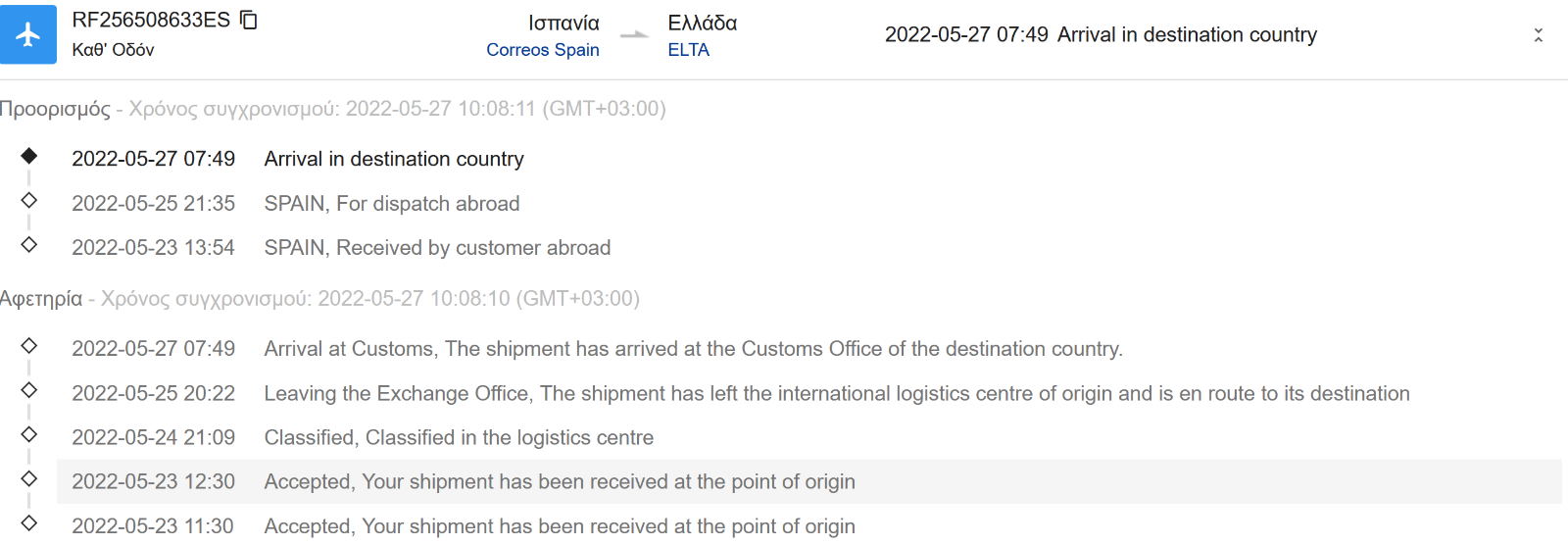
Task: Open the Correos Spain carrier link
Action: pos(543,50)
